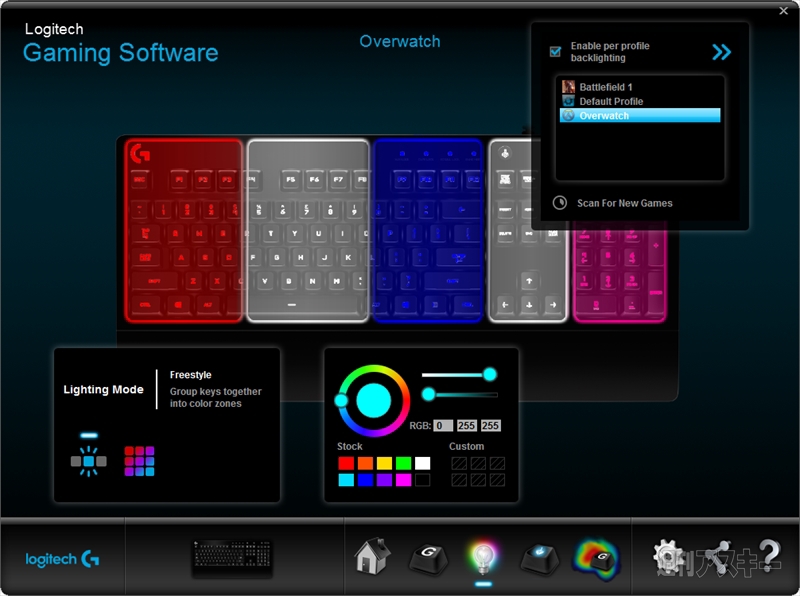Click the F6 key in white zone
800x596 pixels.
(314, 180)
